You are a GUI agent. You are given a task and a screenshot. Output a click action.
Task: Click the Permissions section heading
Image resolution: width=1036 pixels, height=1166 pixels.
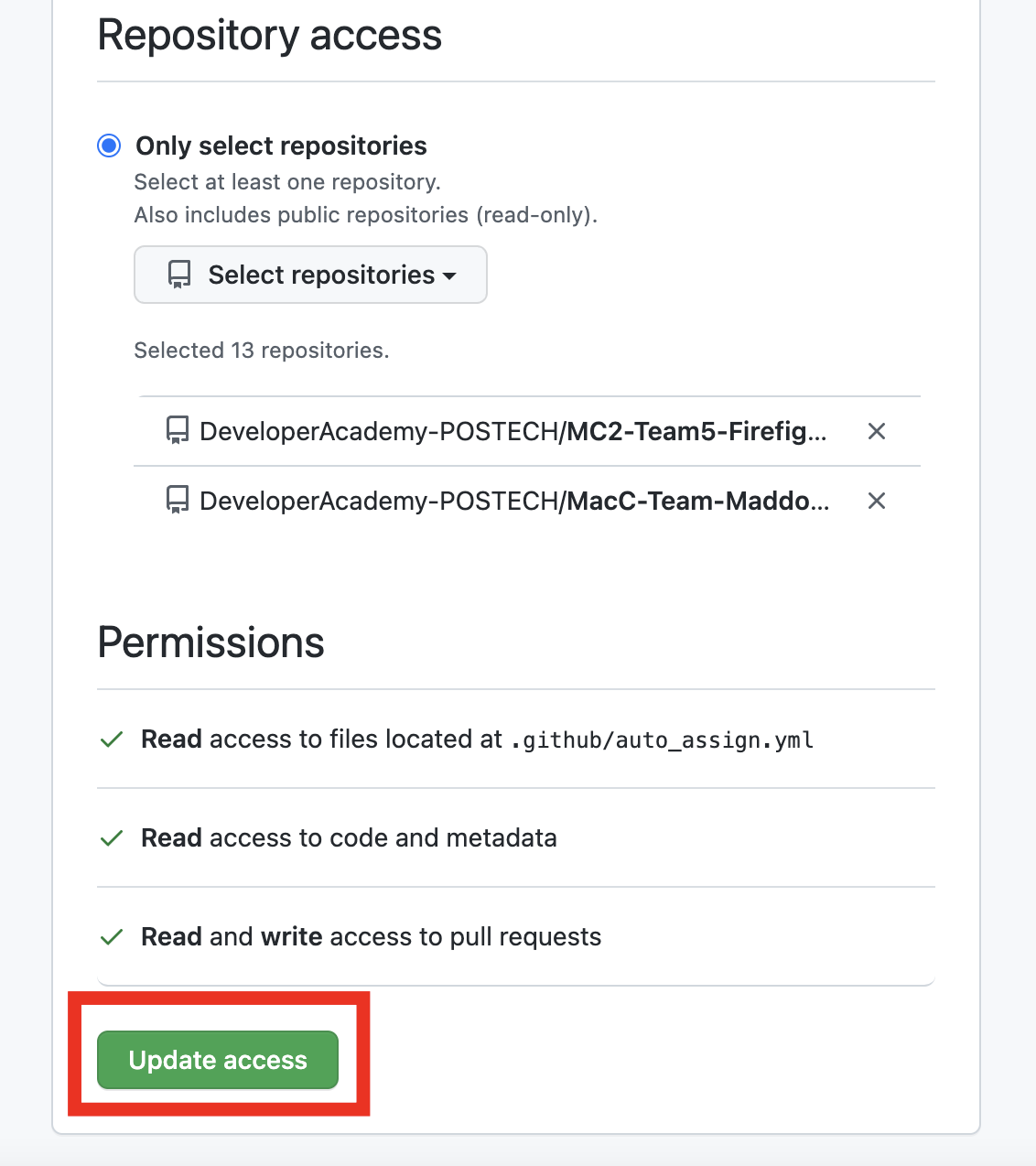click(x=210, y=642)
